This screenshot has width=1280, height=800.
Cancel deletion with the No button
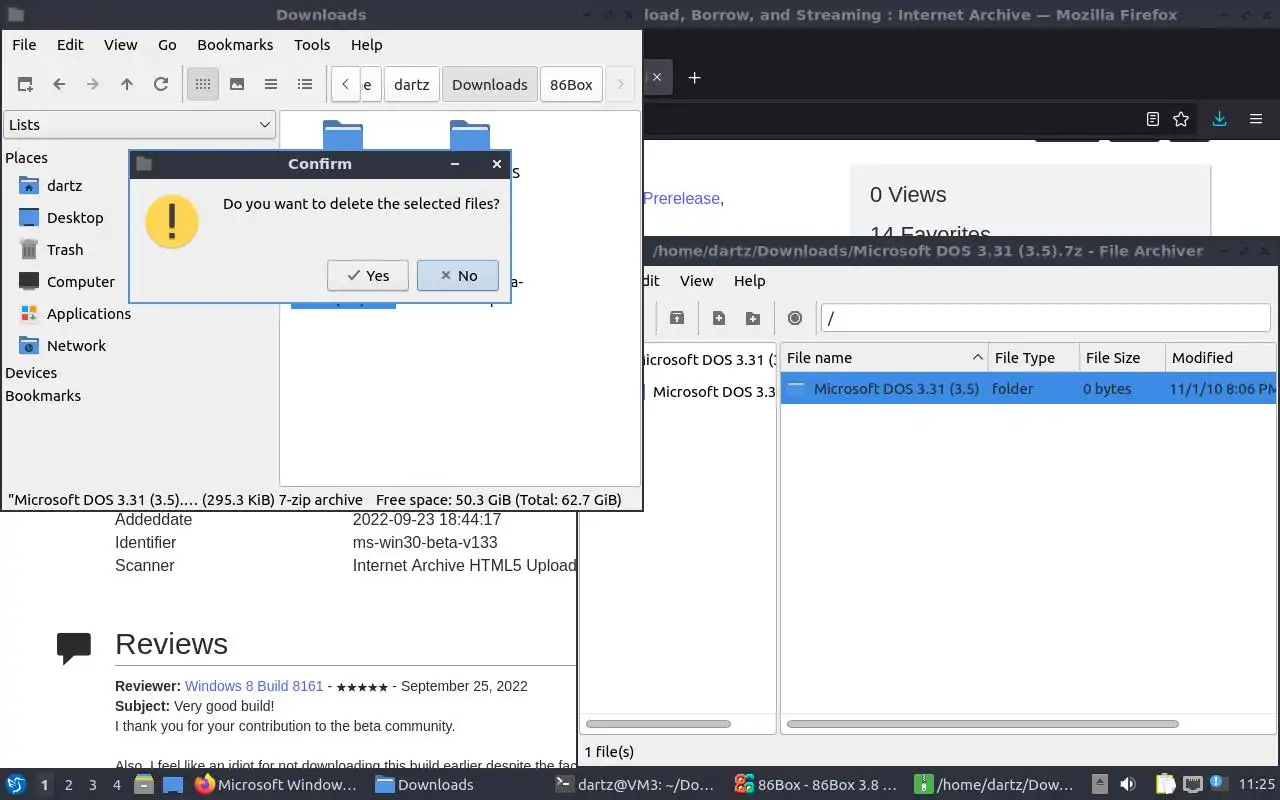(458, 276)
